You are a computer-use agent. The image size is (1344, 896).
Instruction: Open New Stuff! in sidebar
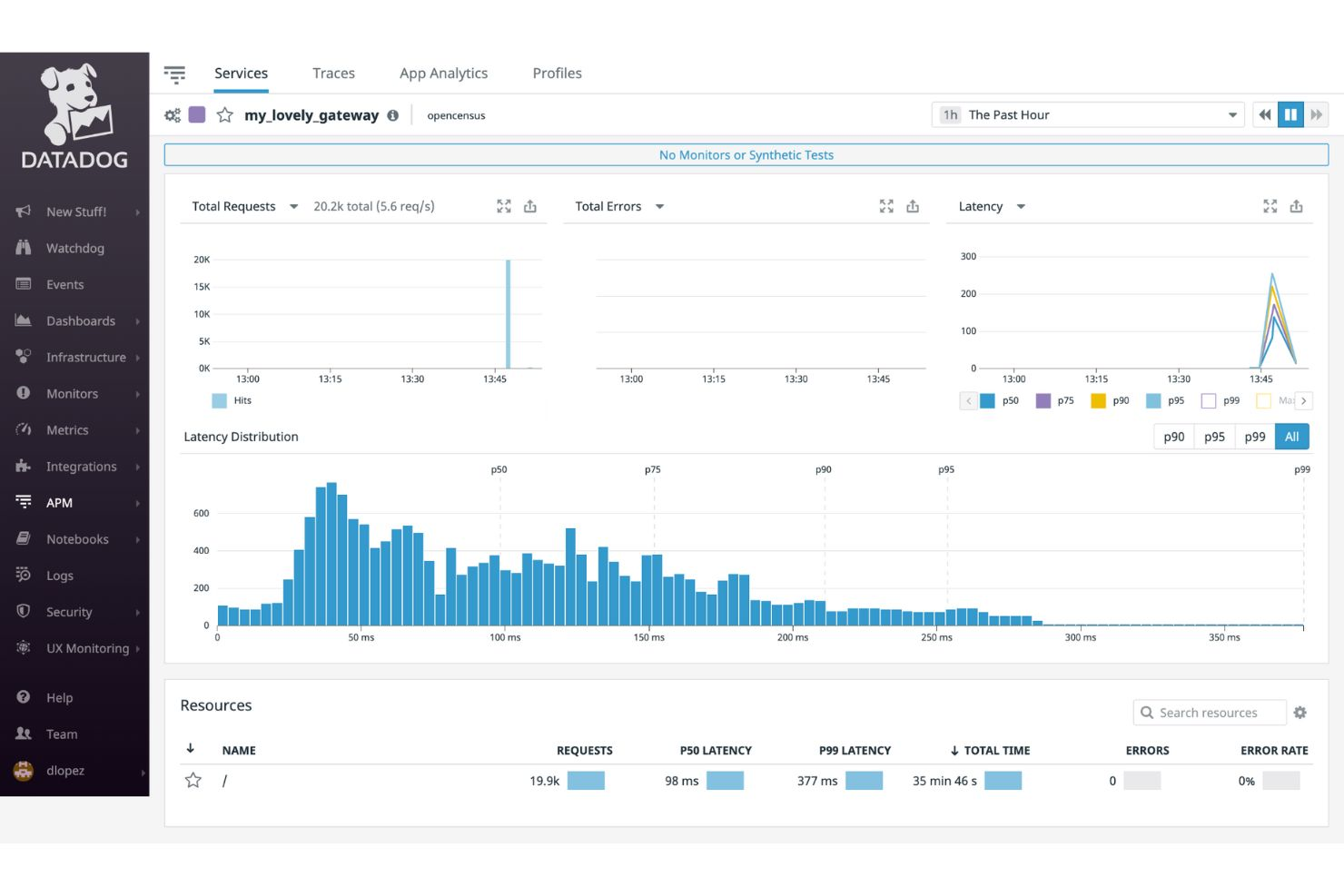coord(74,212)
